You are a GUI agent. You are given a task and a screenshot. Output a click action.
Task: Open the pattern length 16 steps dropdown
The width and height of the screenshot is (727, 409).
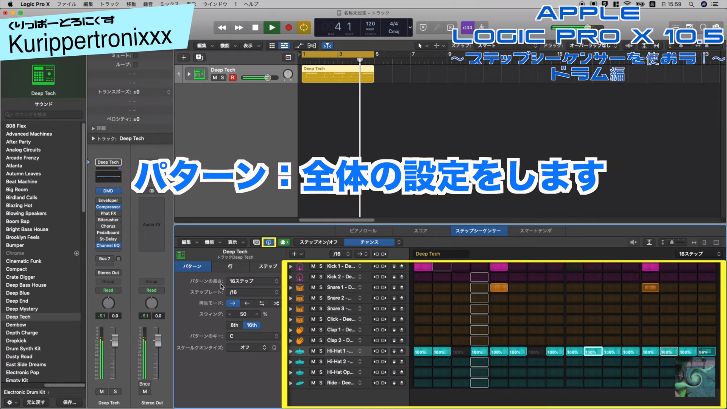pos(253,281)
